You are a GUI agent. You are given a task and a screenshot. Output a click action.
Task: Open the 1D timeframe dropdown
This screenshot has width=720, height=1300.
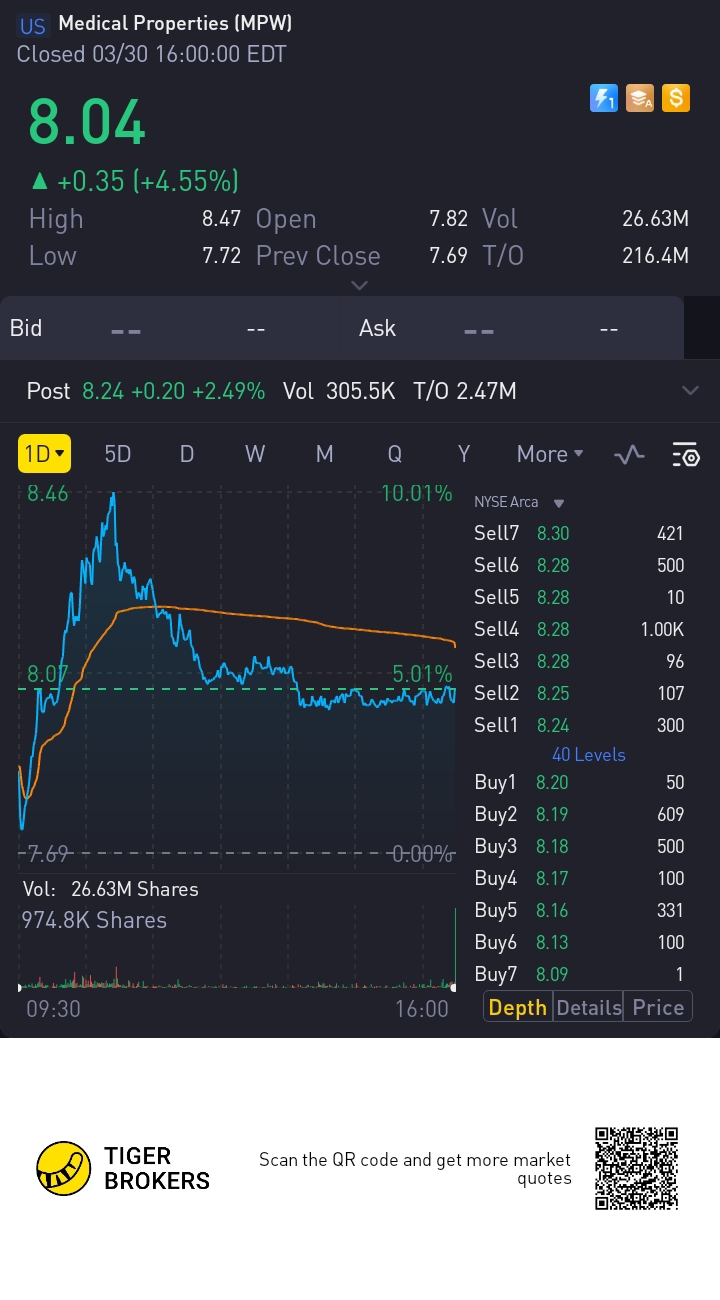click(x=44, y=454)
